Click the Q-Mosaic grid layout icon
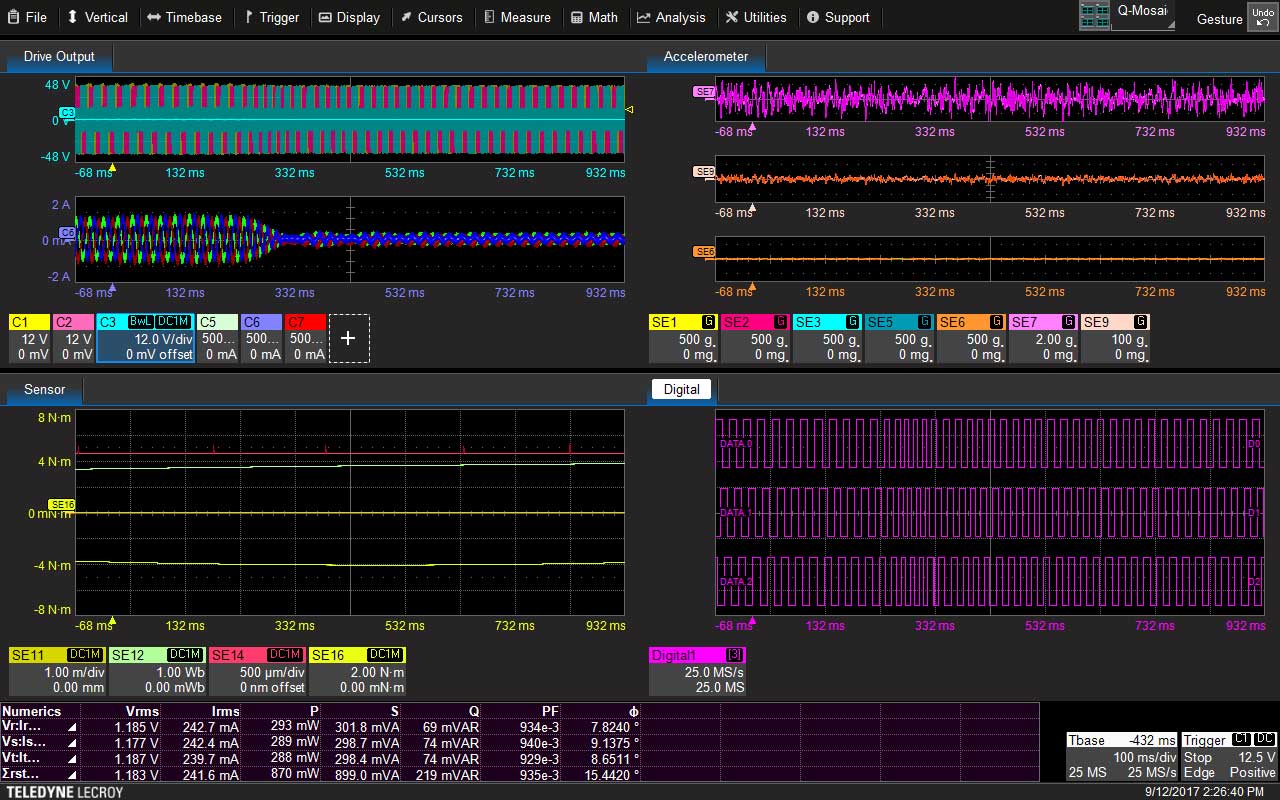 pos(1094,15)
